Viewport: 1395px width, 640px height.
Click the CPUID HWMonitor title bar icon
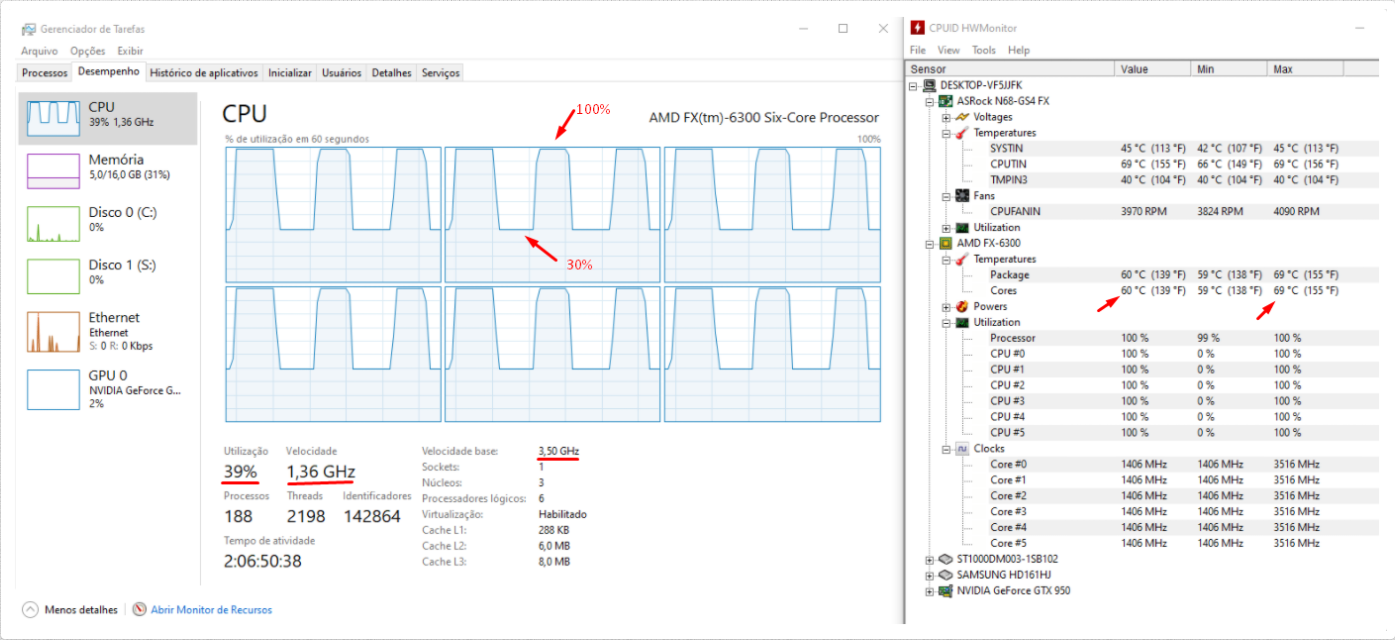pyautogui.click(x=916, y=28)
